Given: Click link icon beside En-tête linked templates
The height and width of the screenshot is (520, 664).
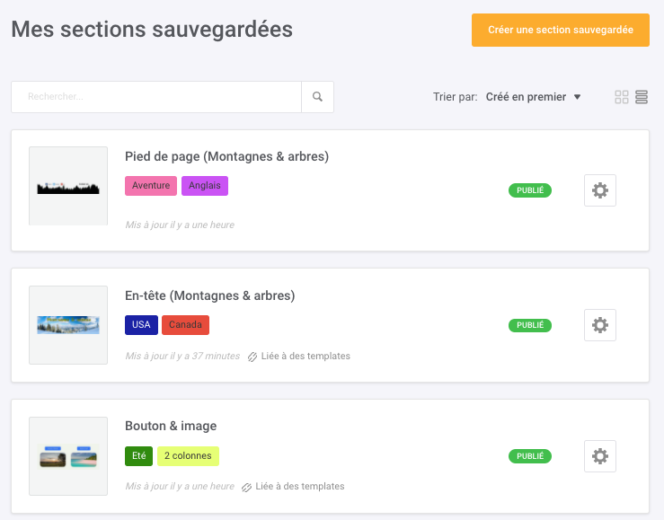Looking at the screenshot, I should click(x=253, y=356).
